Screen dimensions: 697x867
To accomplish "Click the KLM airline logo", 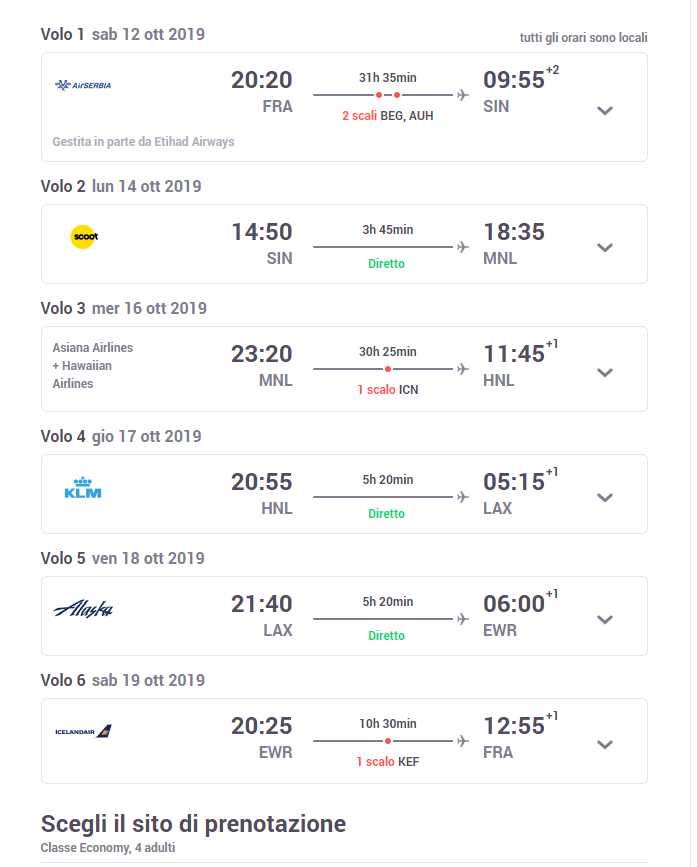I will 83,489.
